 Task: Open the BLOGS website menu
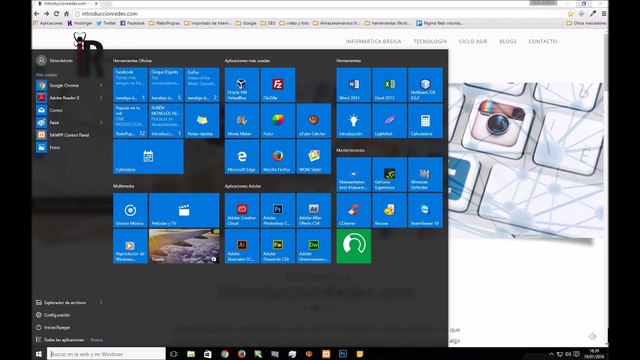click(x=508, y=41)
